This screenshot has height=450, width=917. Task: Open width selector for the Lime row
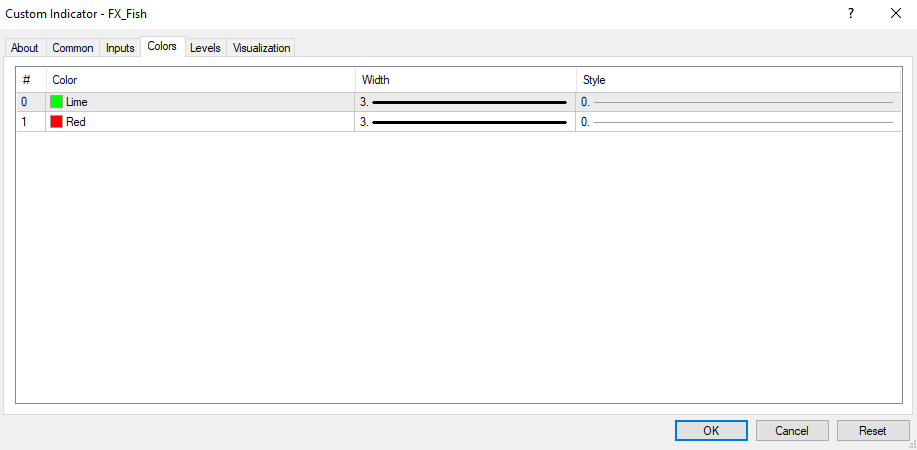(x=464, y=102)
